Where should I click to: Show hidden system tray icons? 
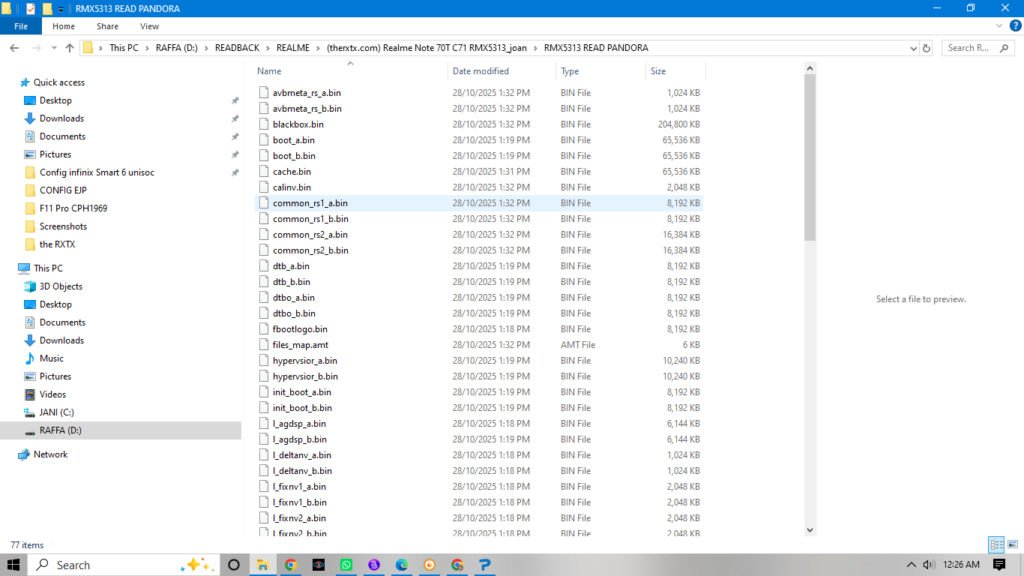click(911, 565)
